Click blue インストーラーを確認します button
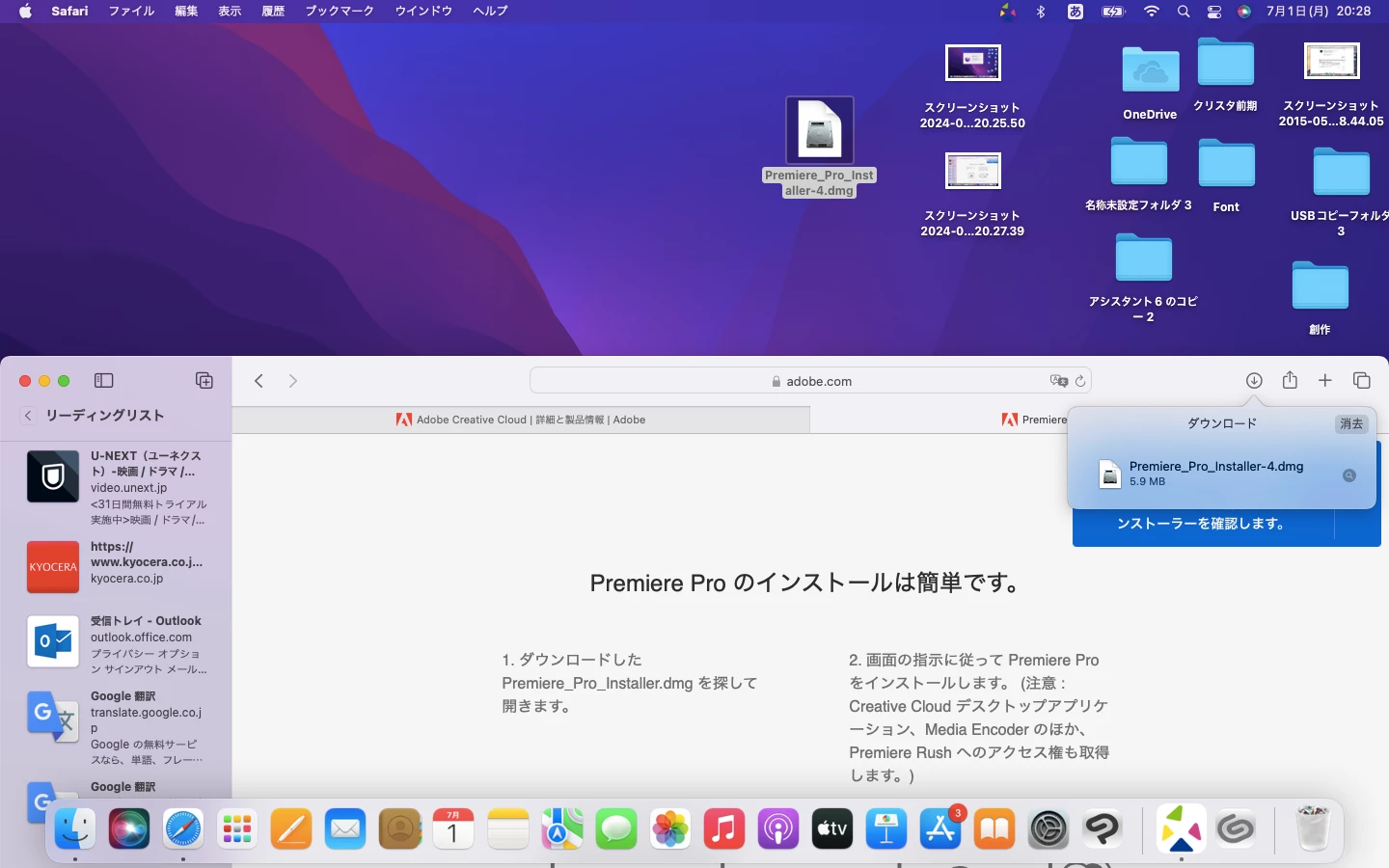 point(1203,524)
